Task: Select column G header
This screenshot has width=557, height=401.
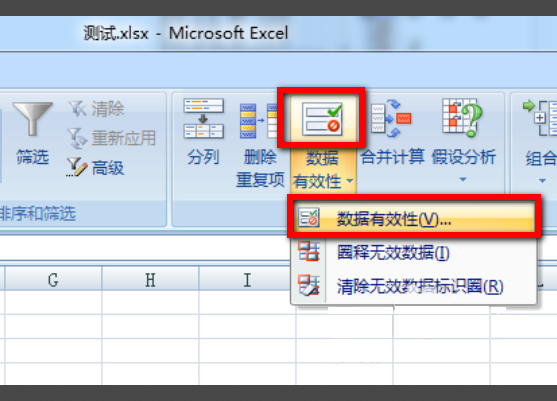Action: point(53,280)
